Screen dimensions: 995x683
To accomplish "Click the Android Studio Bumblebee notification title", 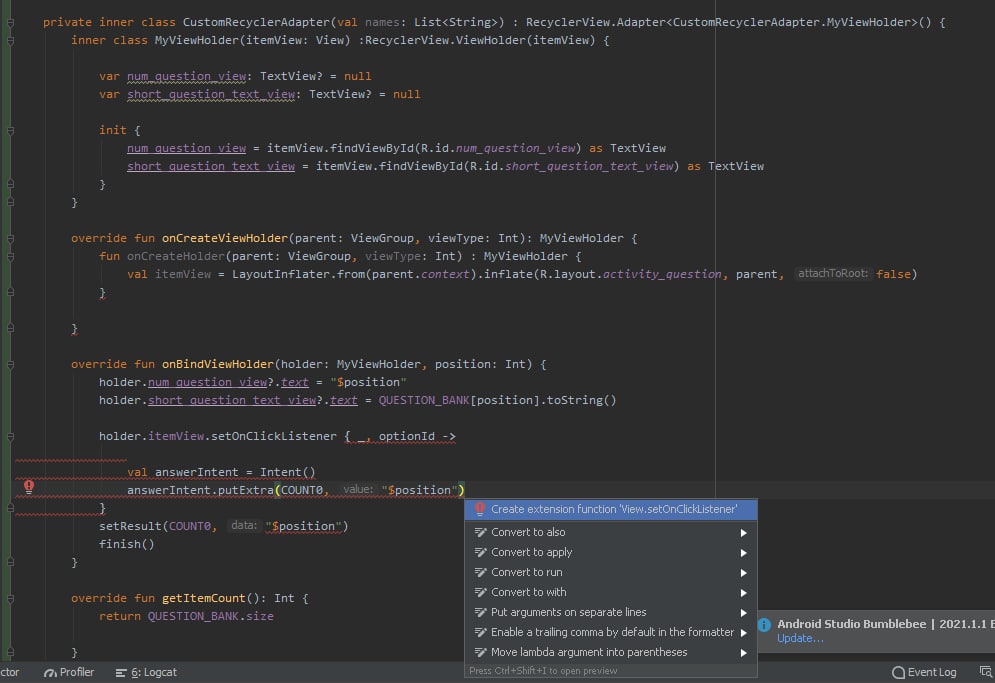I will 886,624.
